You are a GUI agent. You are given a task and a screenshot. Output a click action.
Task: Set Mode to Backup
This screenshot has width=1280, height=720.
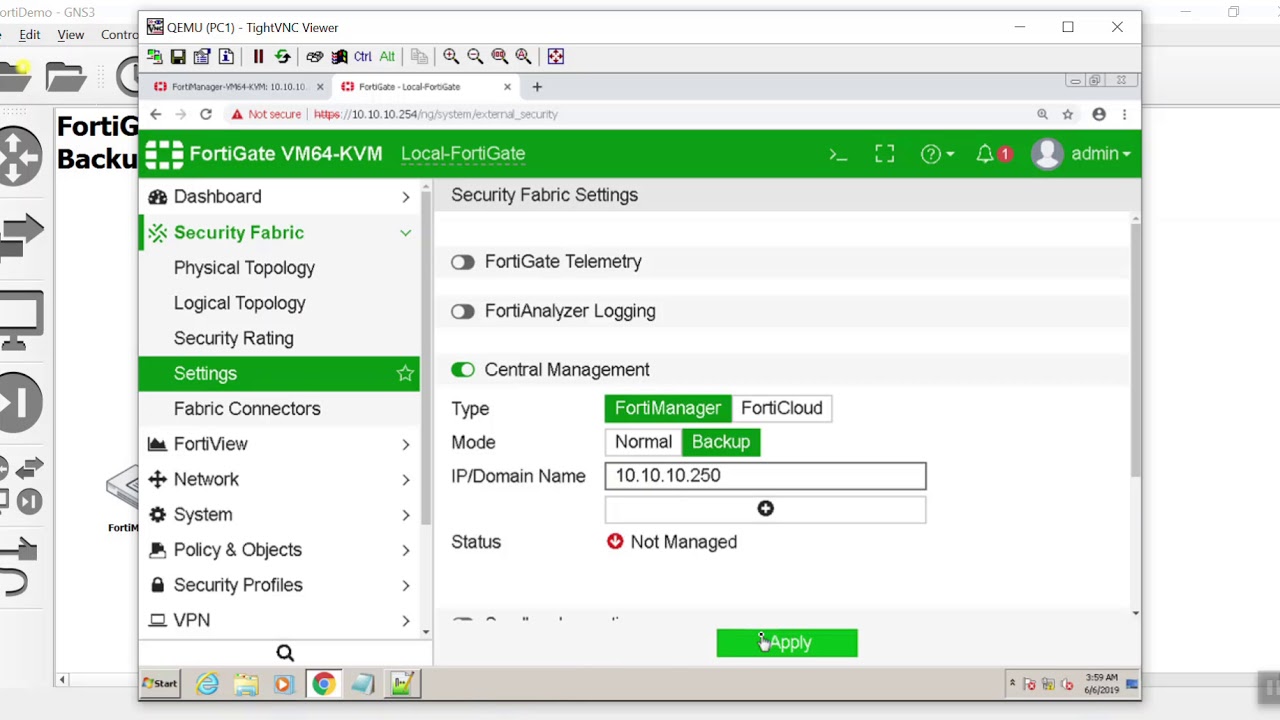click(x=721, y=442)
